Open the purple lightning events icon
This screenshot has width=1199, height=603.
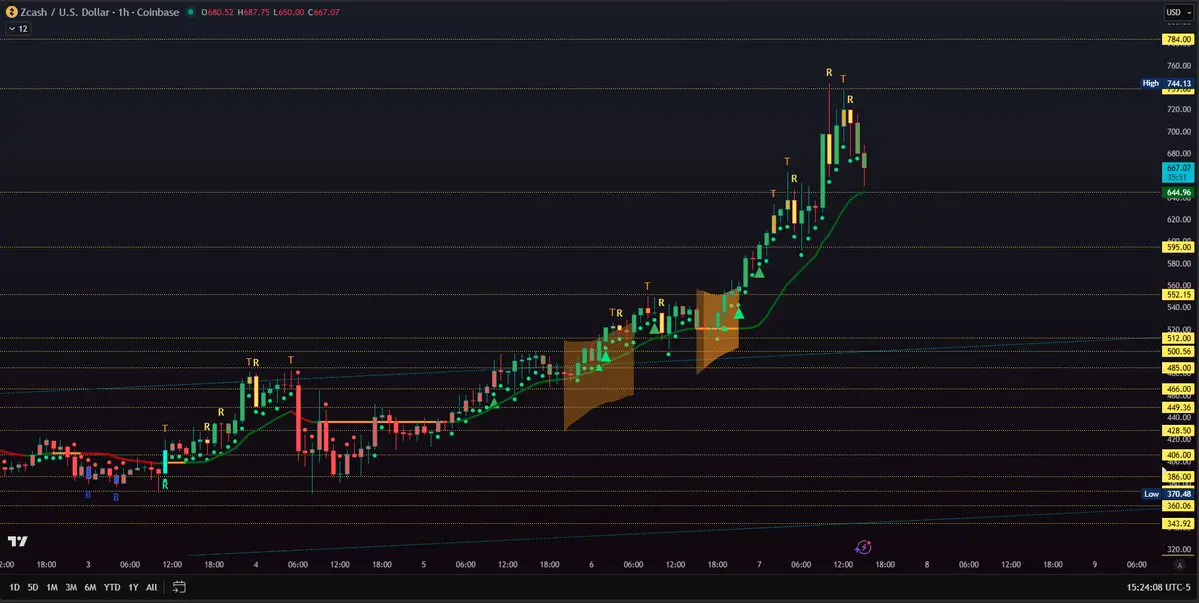[x=863, y=546]
